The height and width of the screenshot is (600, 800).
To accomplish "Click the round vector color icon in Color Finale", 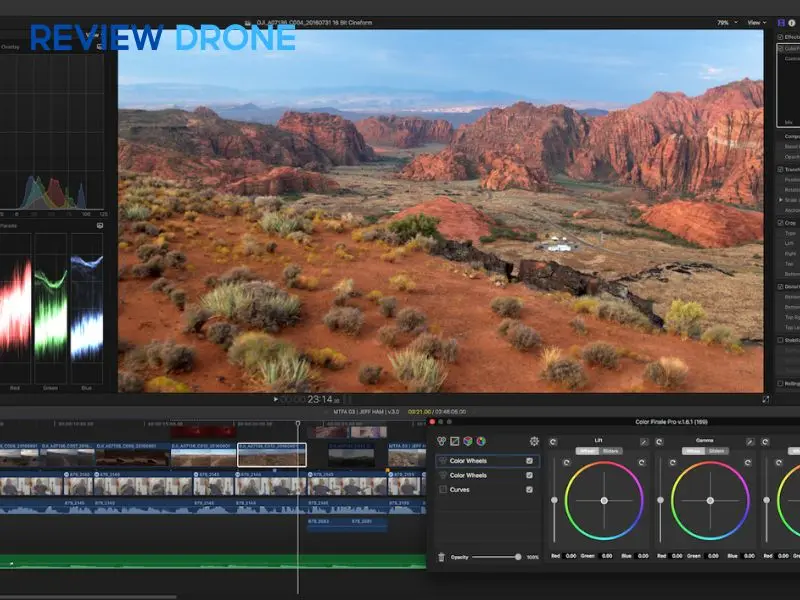I will pyautogui.click(x=481, y=441).
